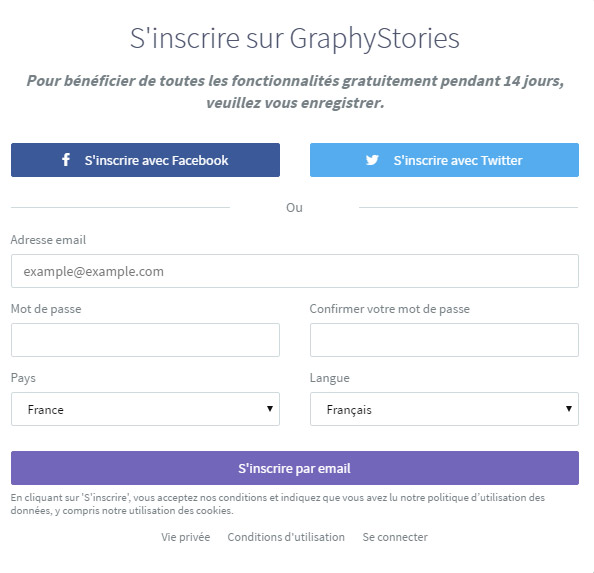Click the Mot de passe field
594x573 pixels.
[145, 340]
